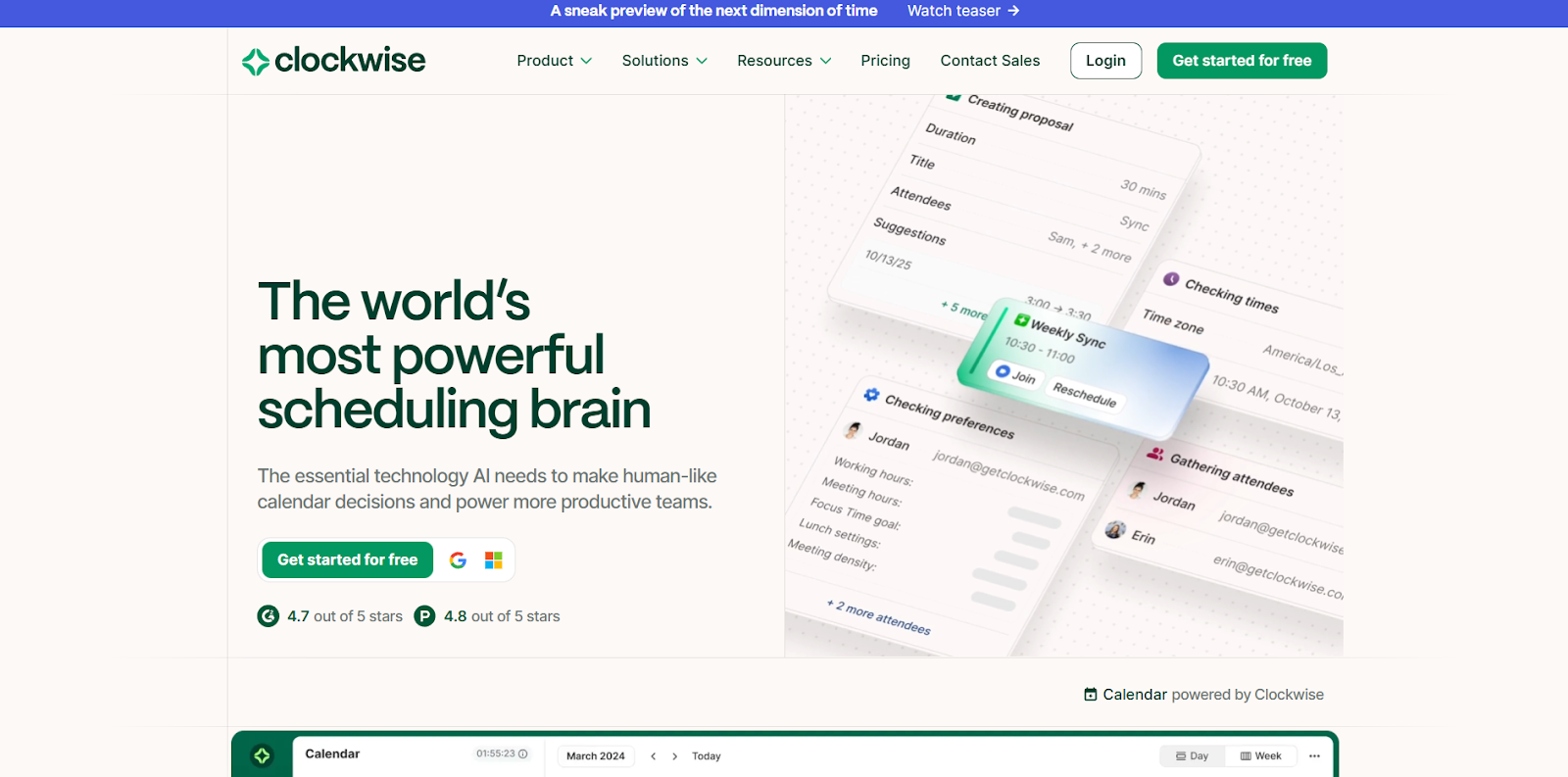Viewport: 1568px width, 777px height.
Task: Click the Calendar title in the app preview
Action: (332, 753)
